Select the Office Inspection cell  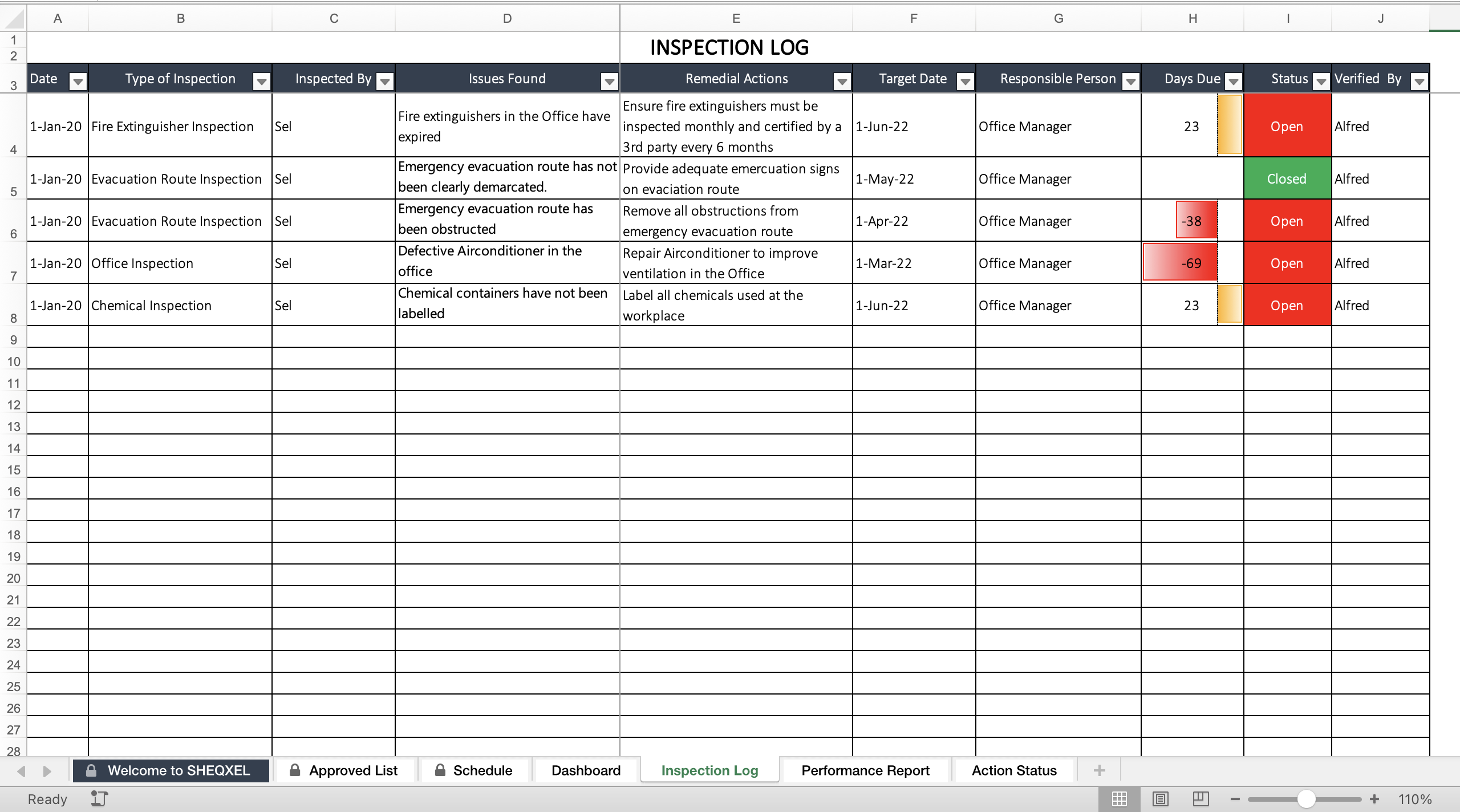[180, 263]
